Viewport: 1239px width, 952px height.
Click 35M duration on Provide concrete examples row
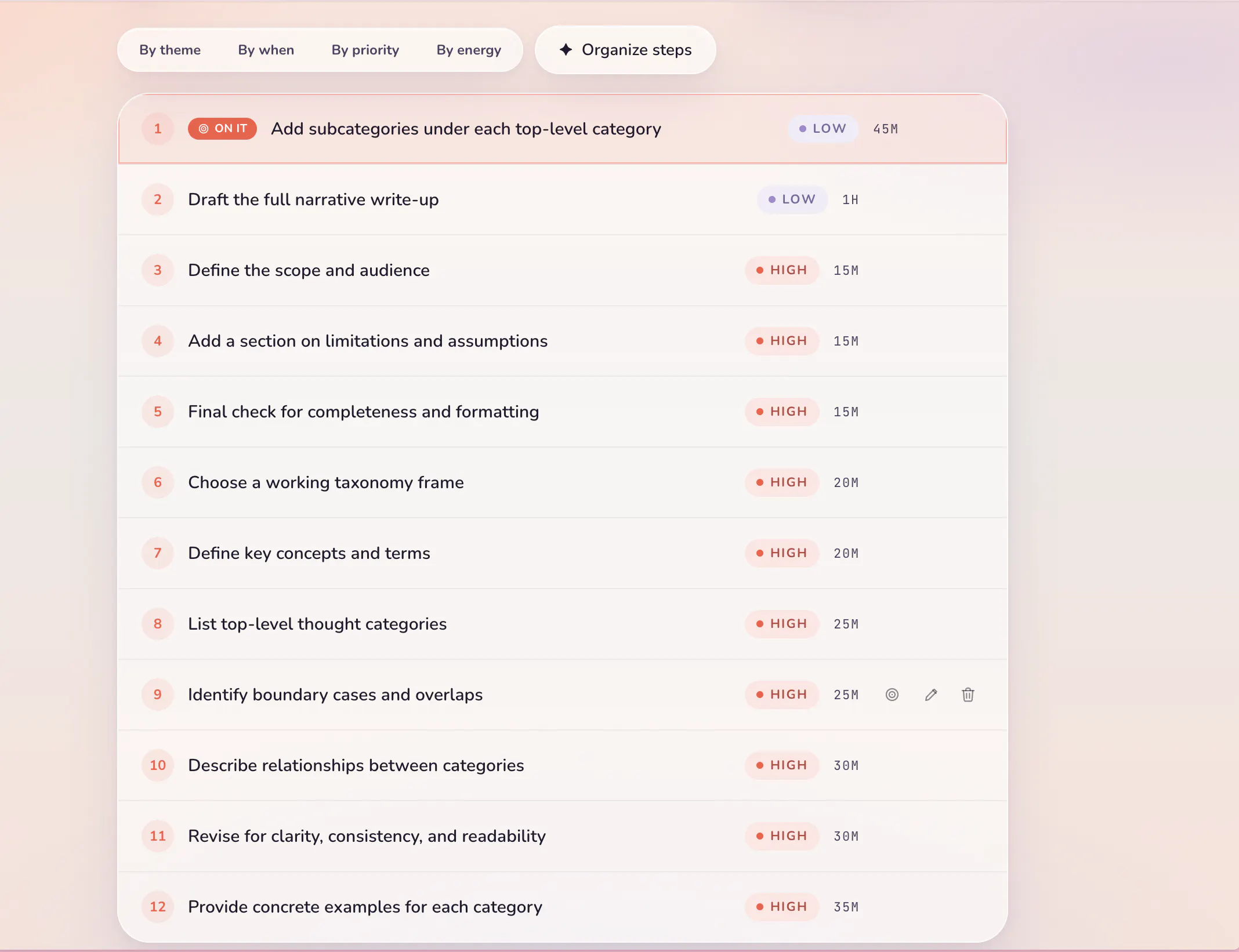point(846,907)
